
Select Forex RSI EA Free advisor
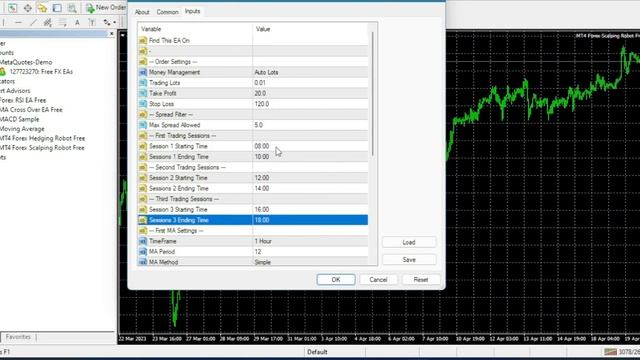23,100
